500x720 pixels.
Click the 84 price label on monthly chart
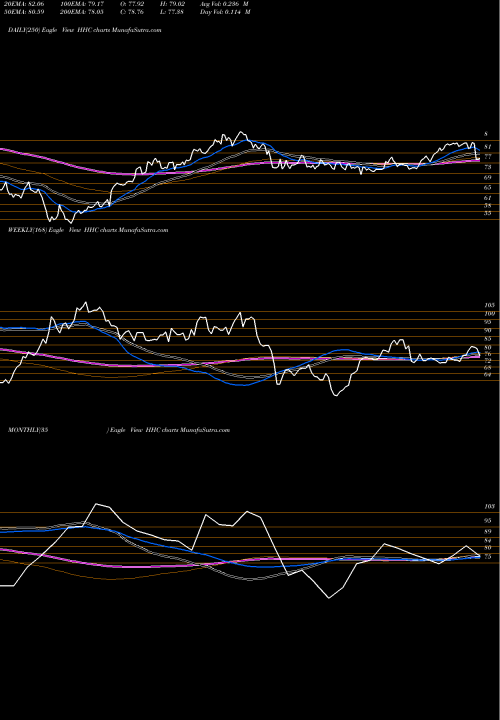click(x=488, y=541)
